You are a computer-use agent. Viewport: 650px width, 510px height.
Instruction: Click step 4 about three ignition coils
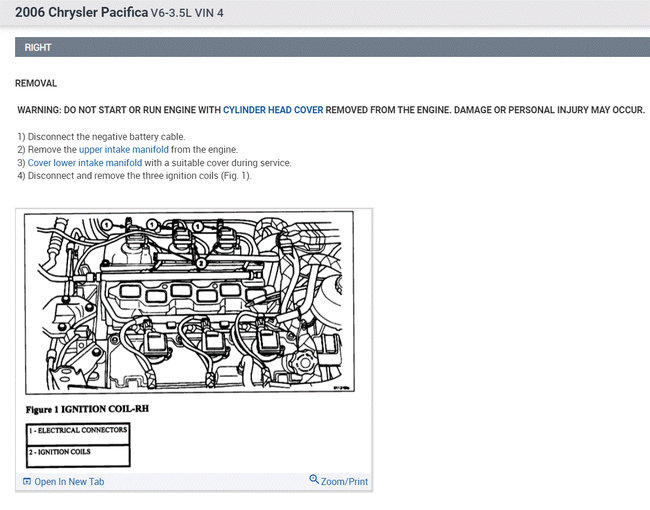(134, 176)
